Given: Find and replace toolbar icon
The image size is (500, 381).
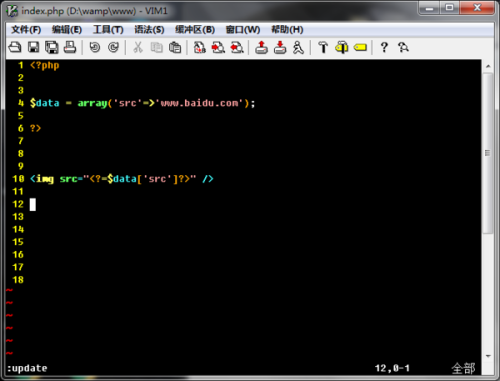Looking at the screenshot, I should [x=200, y=47].
